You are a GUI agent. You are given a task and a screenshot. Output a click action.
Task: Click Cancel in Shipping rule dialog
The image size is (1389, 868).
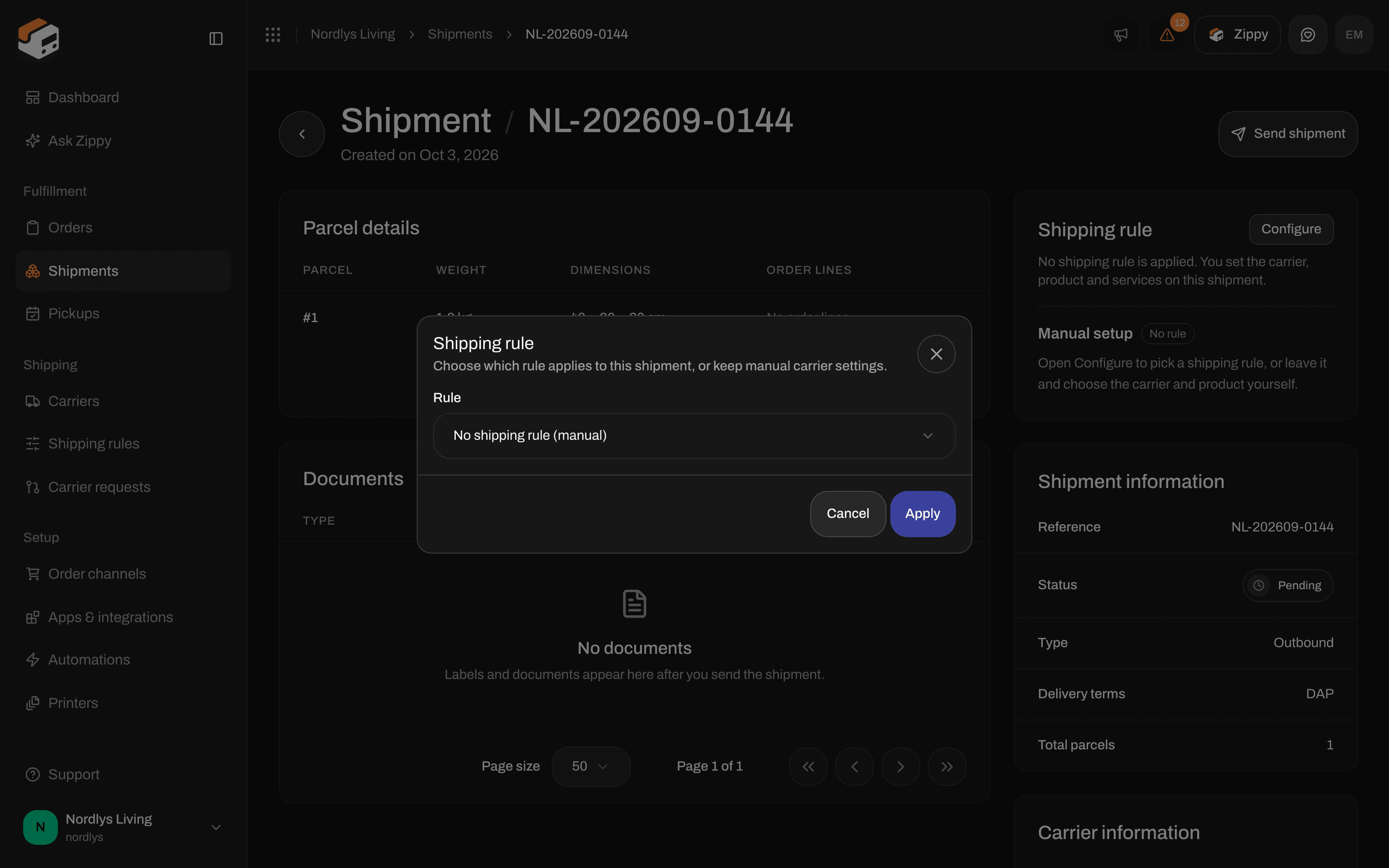(848, 514)
